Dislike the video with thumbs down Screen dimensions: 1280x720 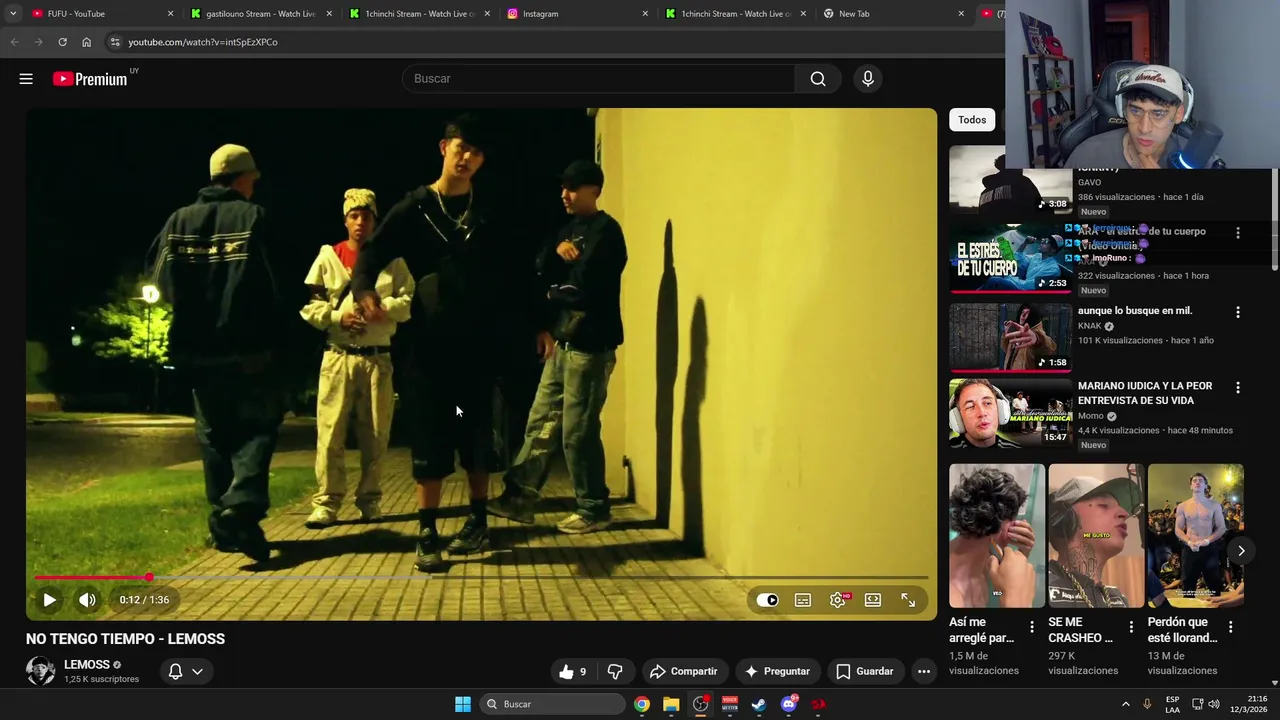tap(615, 672)
